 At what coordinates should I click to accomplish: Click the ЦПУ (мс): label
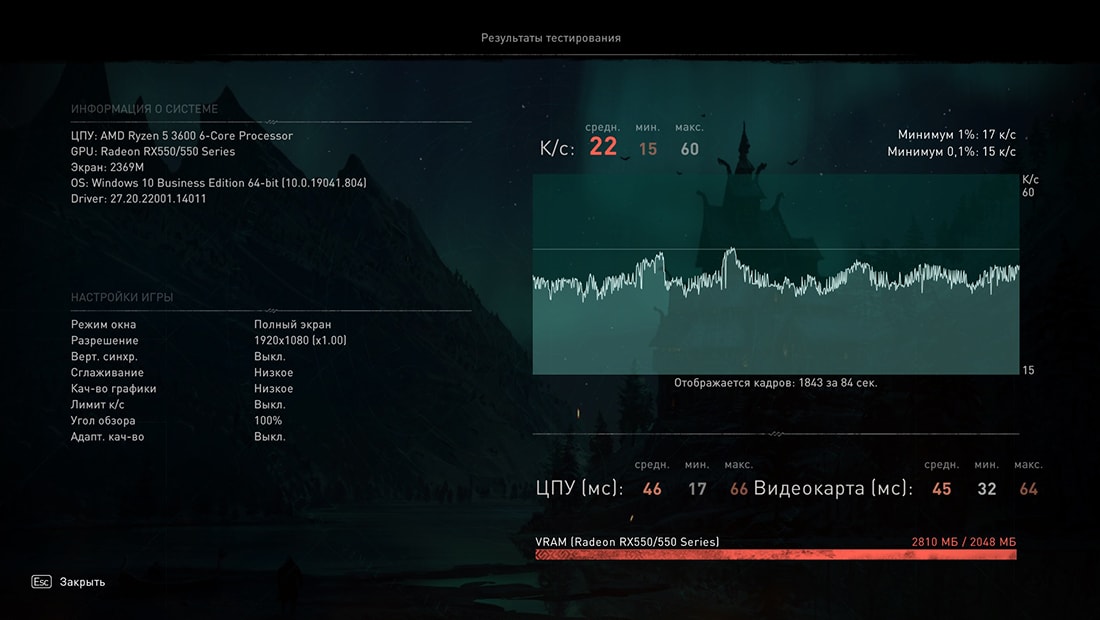coord(579,488)
